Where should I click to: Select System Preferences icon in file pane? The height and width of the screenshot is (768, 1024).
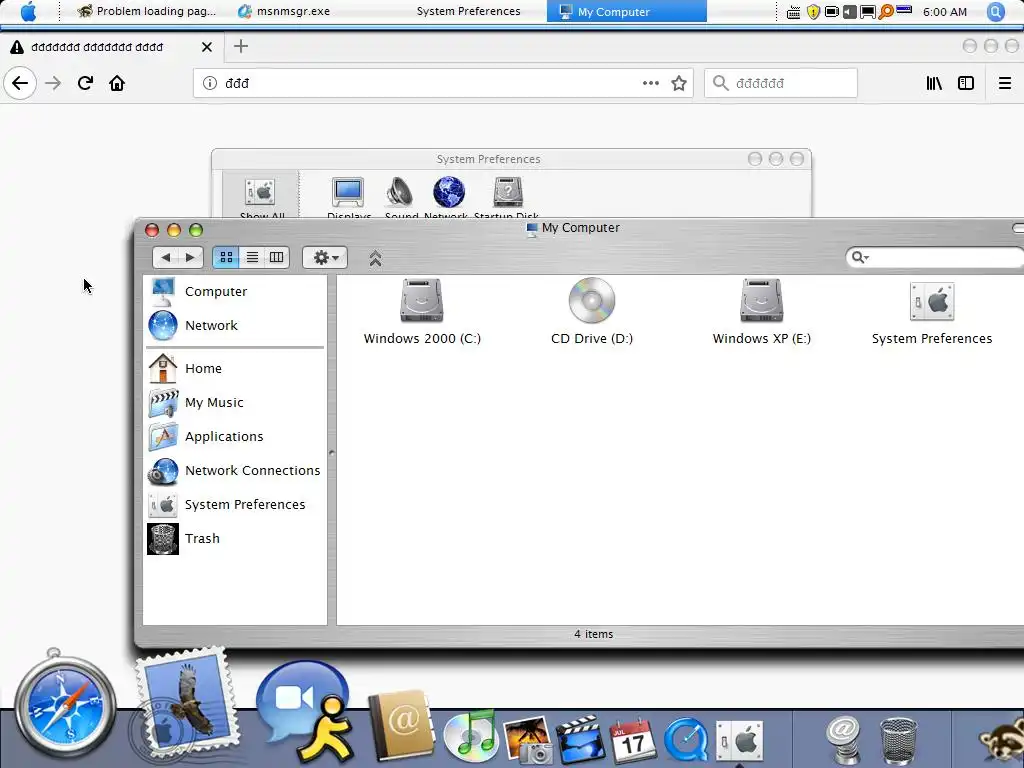932,312
